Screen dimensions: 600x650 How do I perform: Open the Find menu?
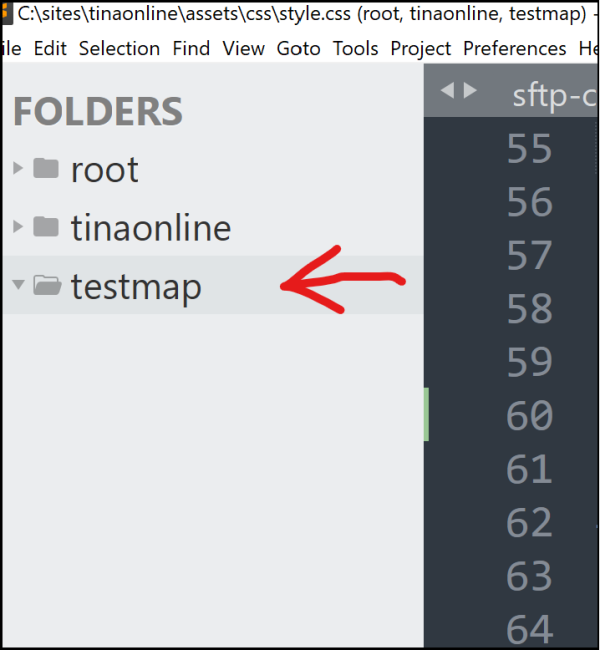click(191, 48)
